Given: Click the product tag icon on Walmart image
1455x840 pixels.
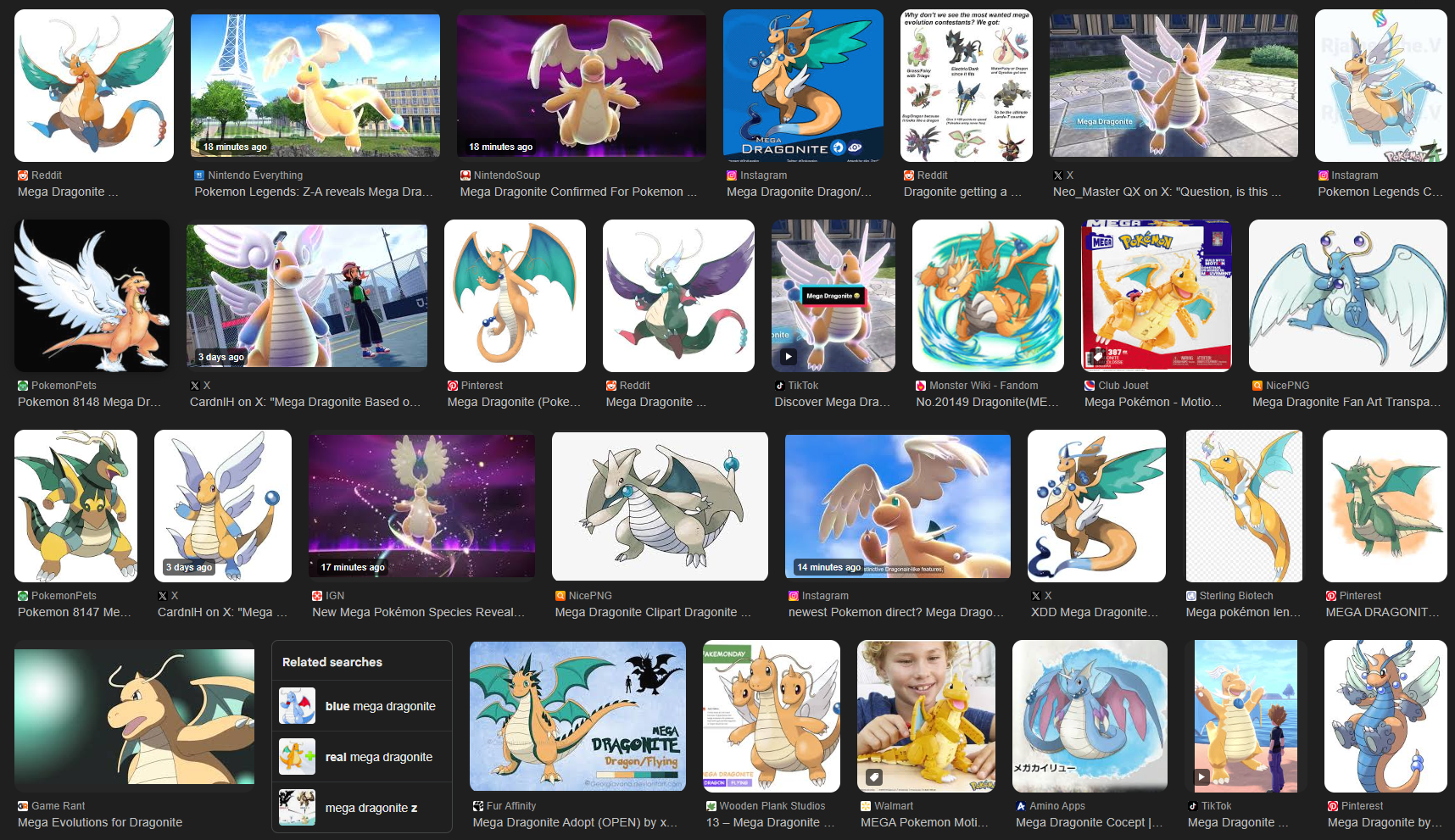Looking at the screenshot, I should 874,776.
